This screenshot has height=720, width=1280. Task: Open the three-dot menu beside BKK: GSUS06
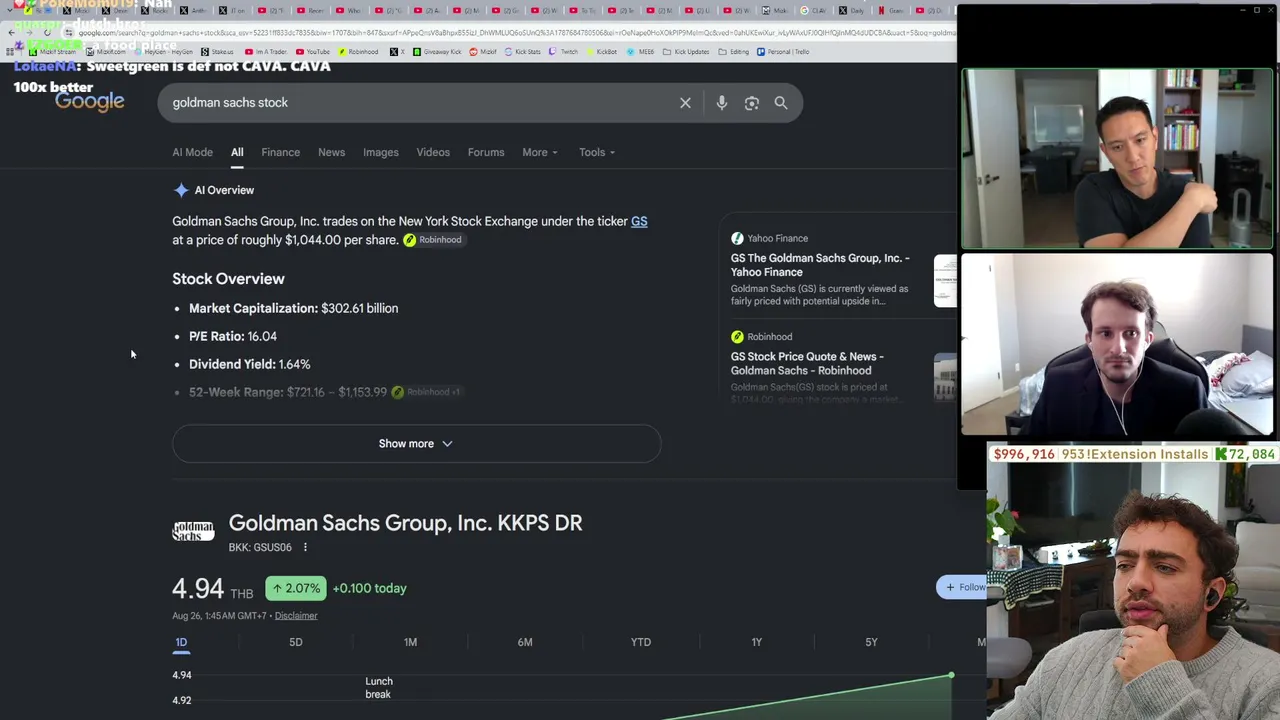click(305, 547)
